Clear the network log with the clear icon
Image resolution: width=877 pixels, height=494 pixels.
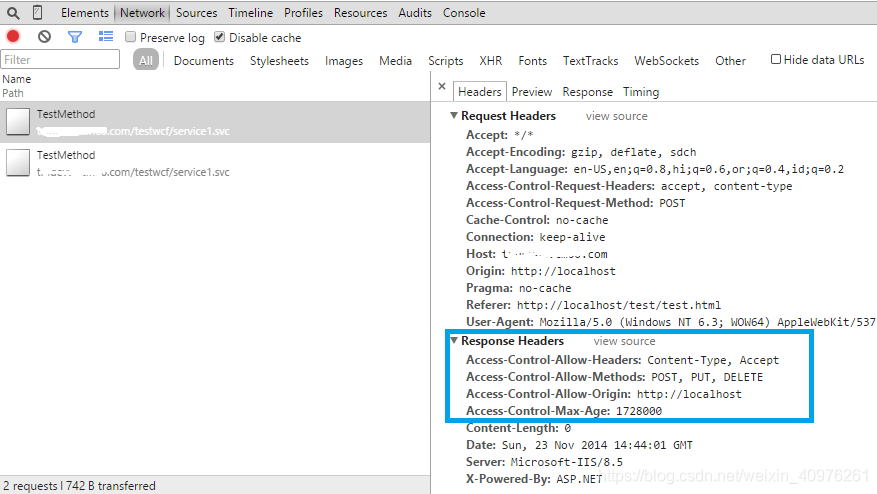click(x=44, y=37)
